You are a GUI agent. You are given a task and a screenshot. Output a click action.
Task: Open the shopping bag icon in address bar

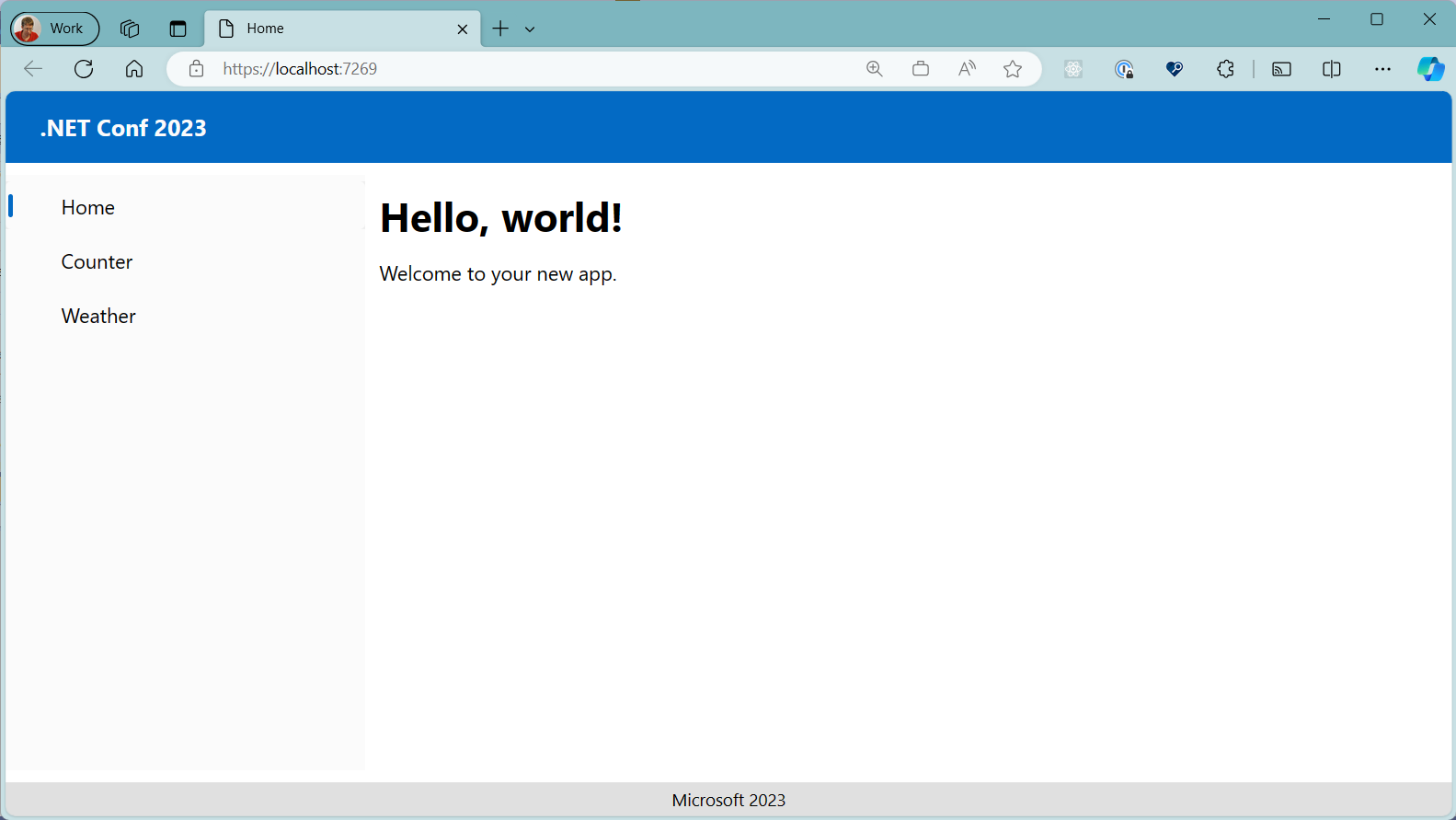click(x=921, y=69)
